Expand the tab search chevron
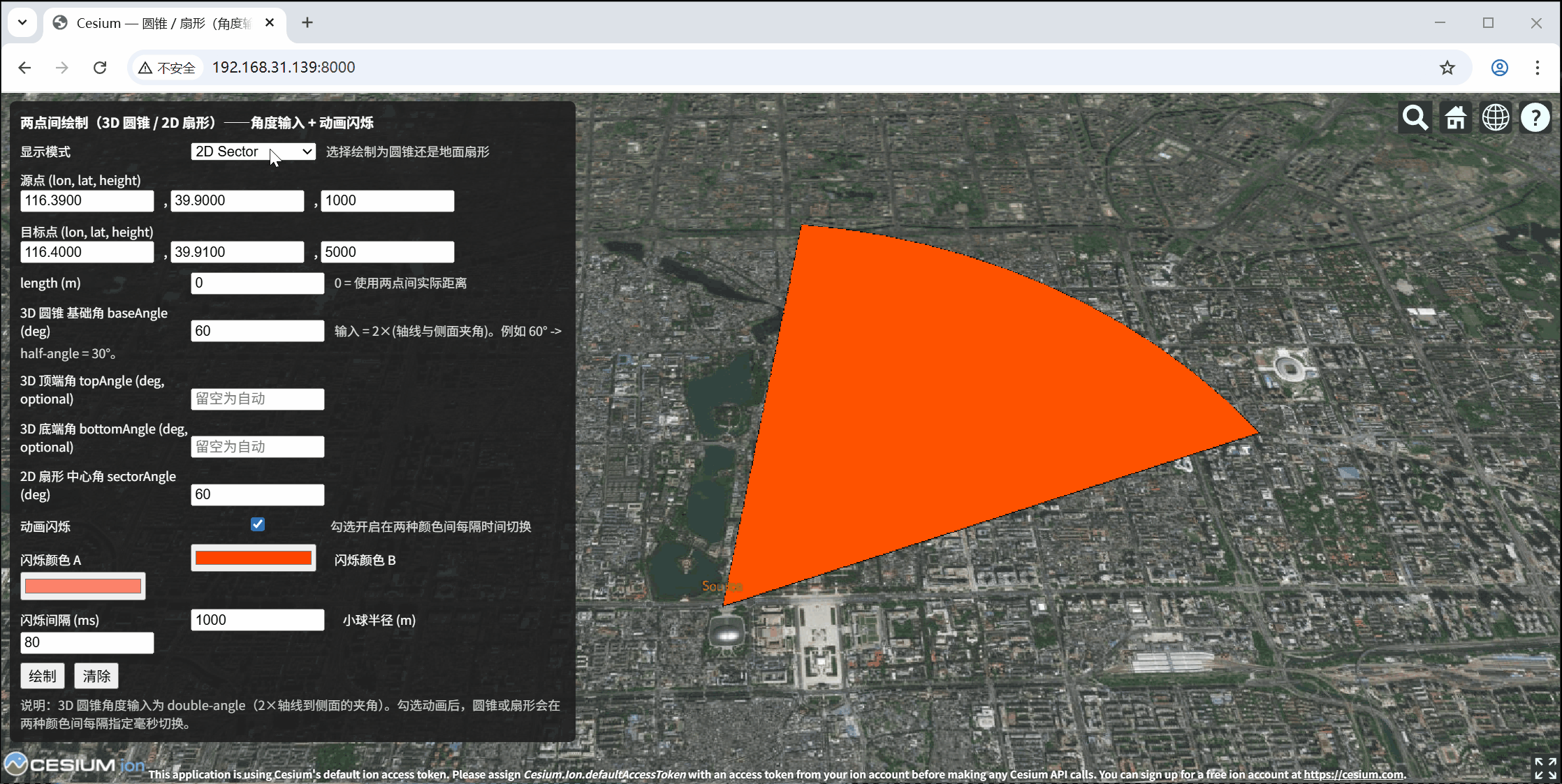The image size is (1562, 784). click(22, 22)
